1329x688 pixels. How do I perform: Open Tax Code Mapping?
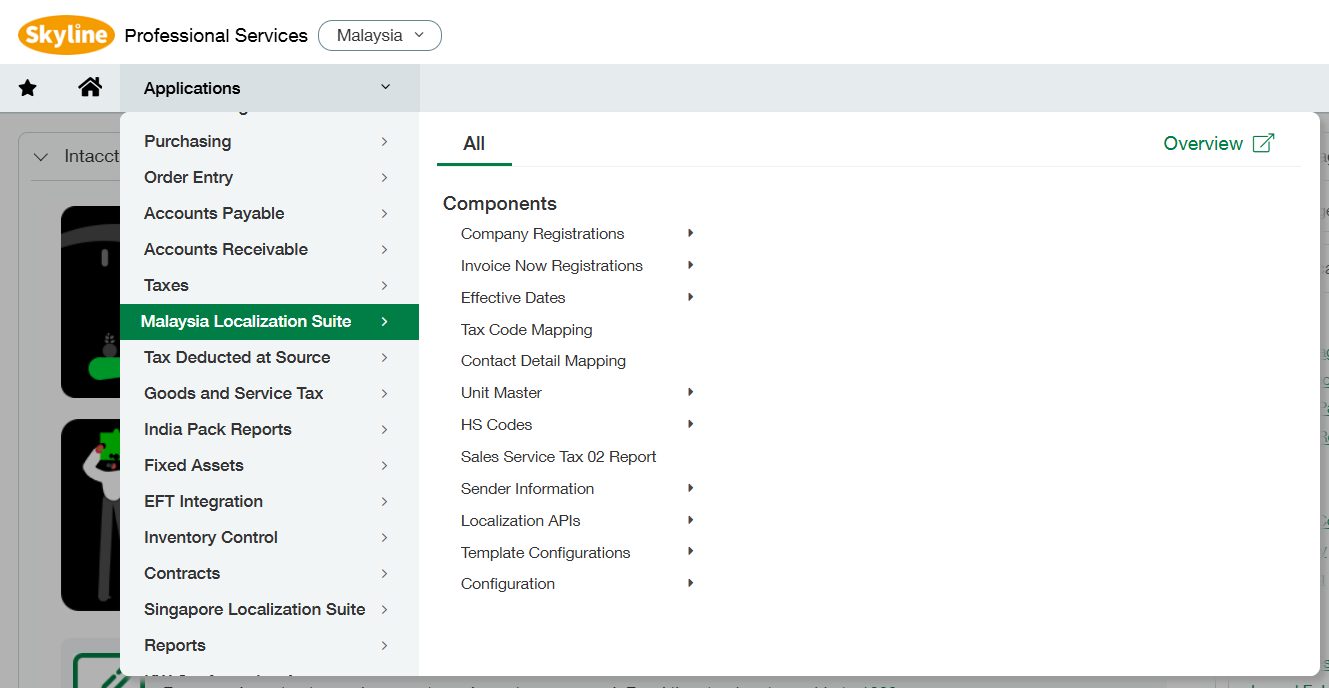point(526,329)
